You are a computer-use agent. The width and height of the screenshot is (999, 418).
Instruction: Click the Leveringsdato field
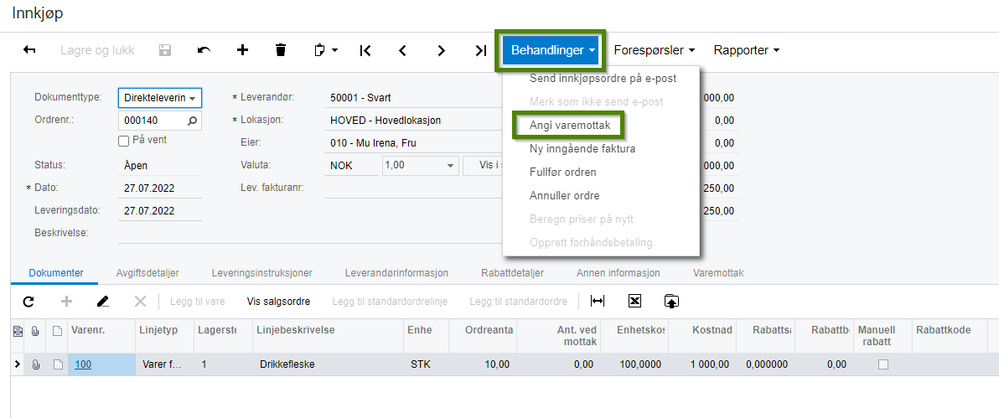point(160,211)
